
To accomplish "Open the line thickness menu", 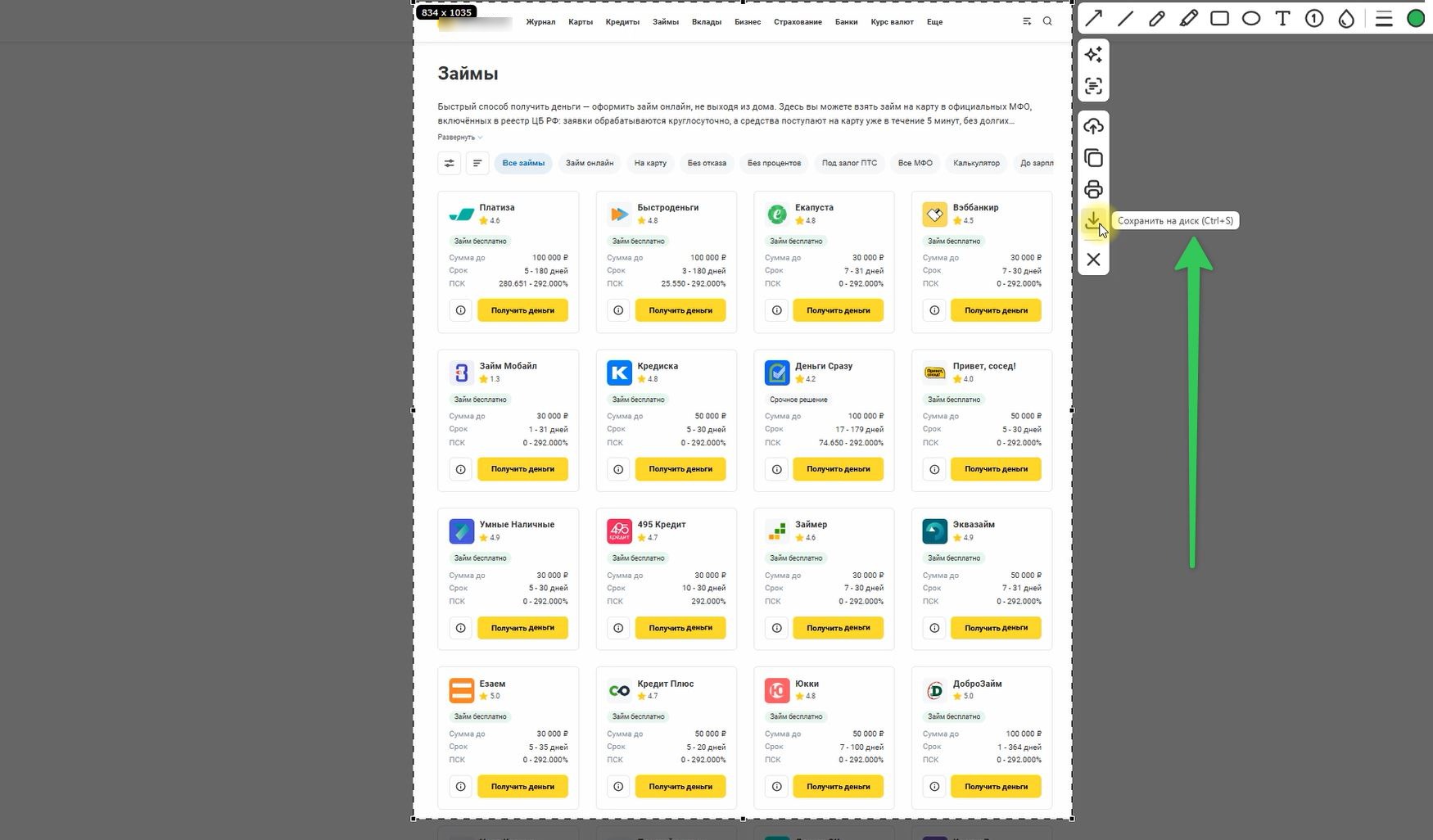I will tap(1384, 18).
